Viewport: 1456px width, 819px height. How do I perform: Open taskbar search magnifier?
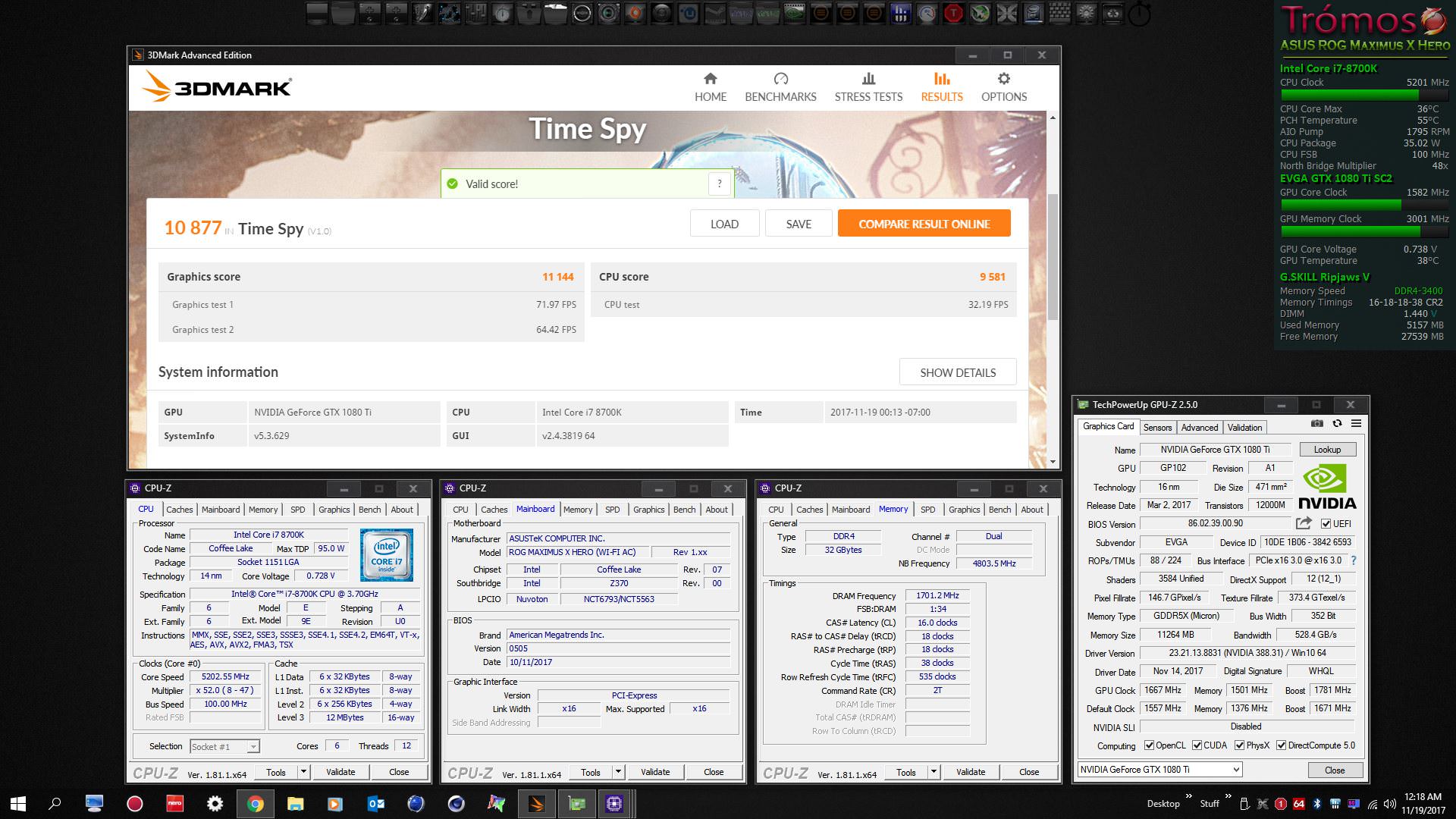click(55, 804)
